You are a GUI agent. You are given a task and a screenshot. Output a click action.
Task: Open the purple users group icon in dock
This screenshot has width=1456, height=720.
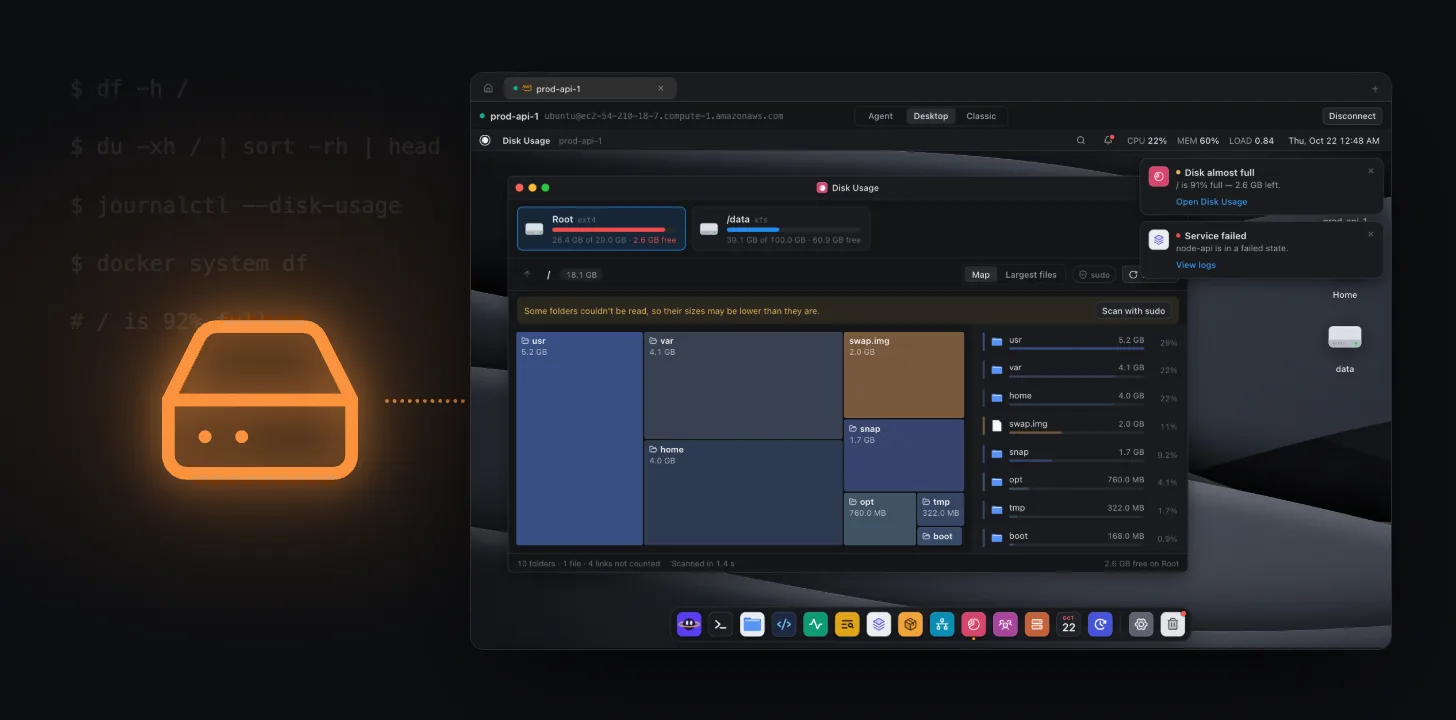1005,625
